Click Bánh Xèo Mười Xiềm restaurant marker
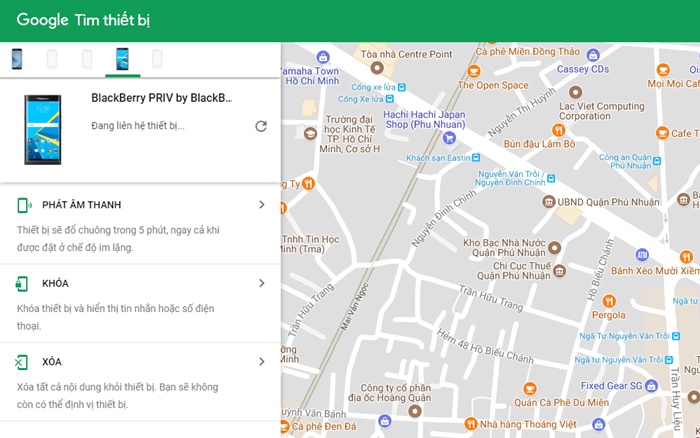 coord(687,257)
